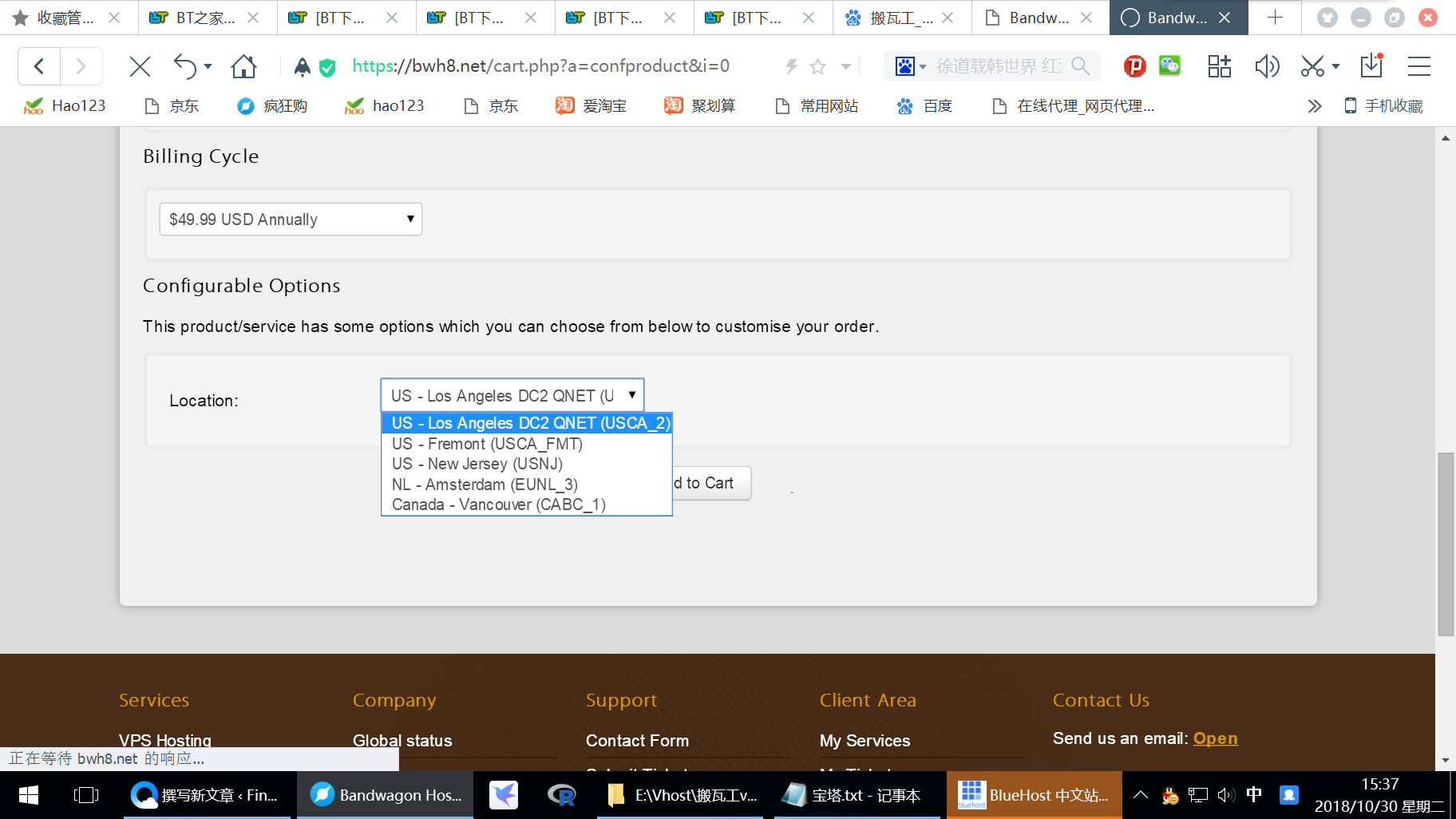Open the Location combo box
Viewport: 1456px width, 819px height.
pyautogui.click(x=512, y=395)
